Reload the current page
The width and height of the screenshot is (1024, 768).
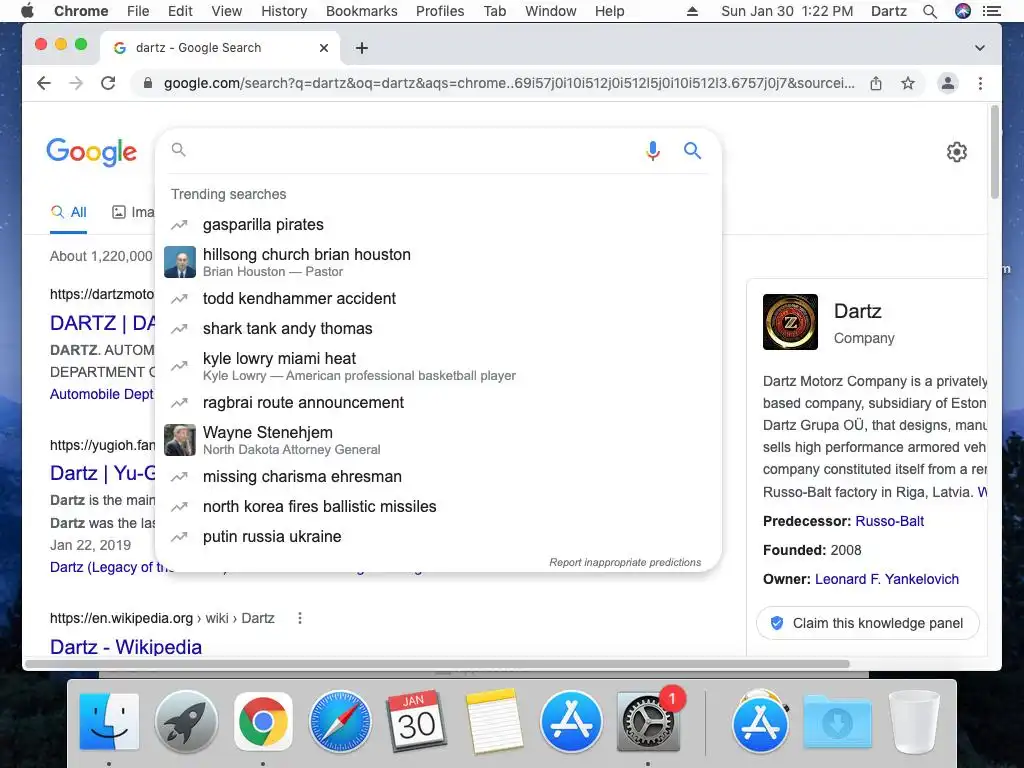coord(108,83)
